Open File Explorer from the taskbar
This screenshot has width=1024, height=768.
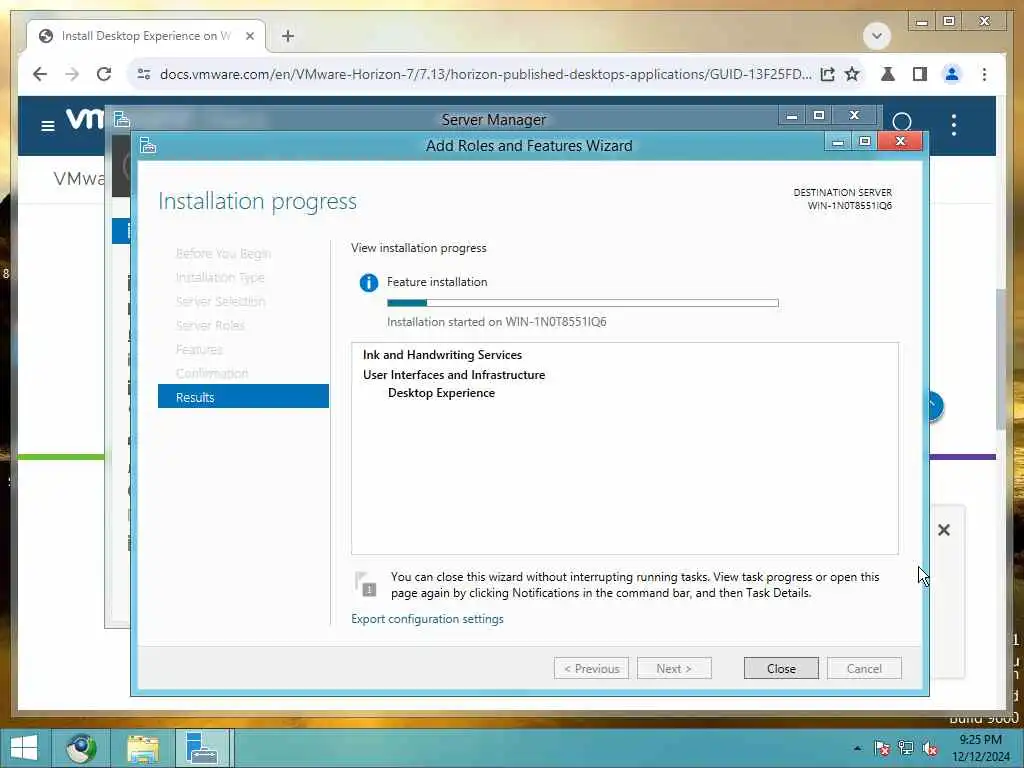143,748
